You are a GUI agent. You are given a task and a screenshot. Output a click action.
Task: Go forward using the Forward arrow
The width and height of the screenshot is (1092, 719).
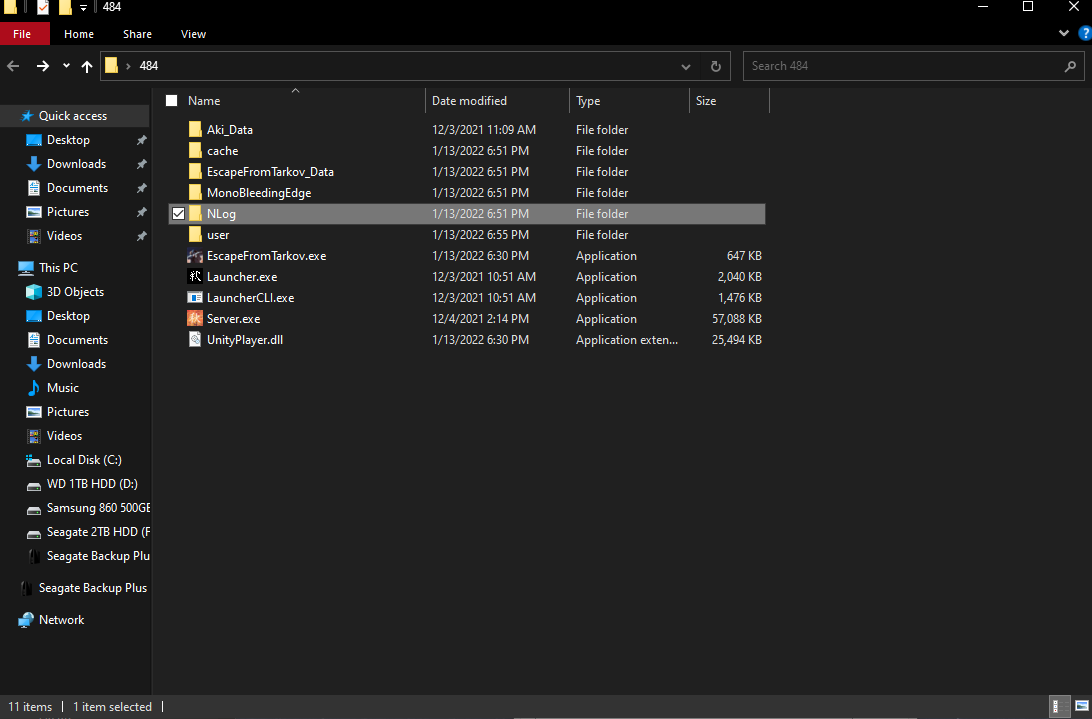(x=42, y=66)
